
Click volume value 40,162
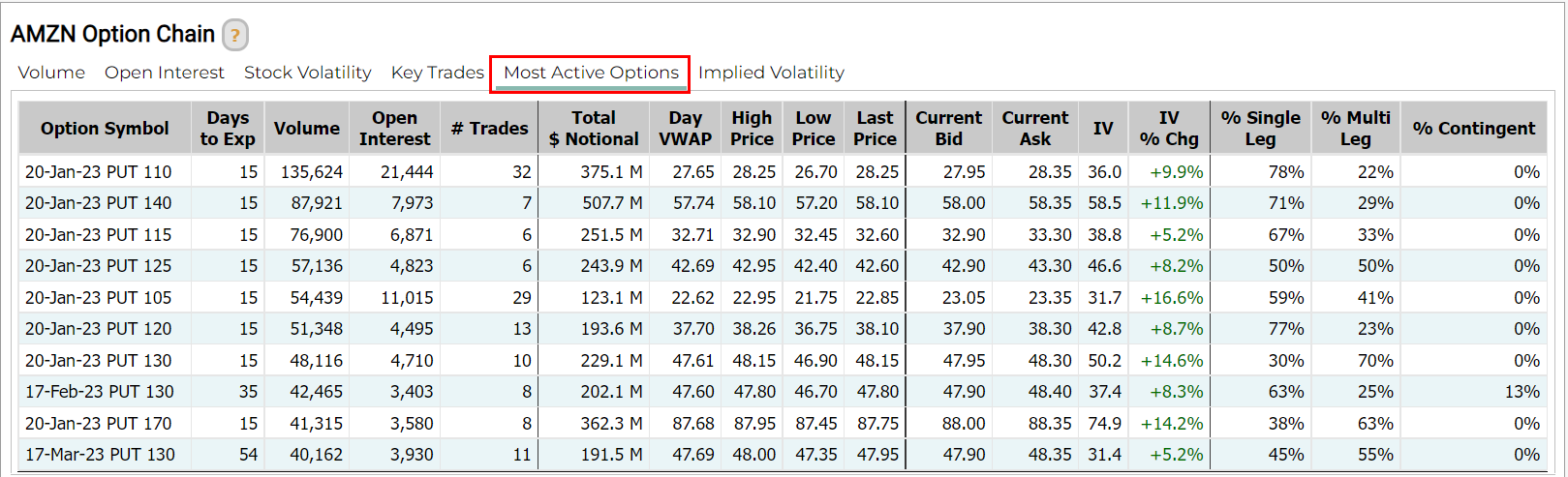coord(316,454)
